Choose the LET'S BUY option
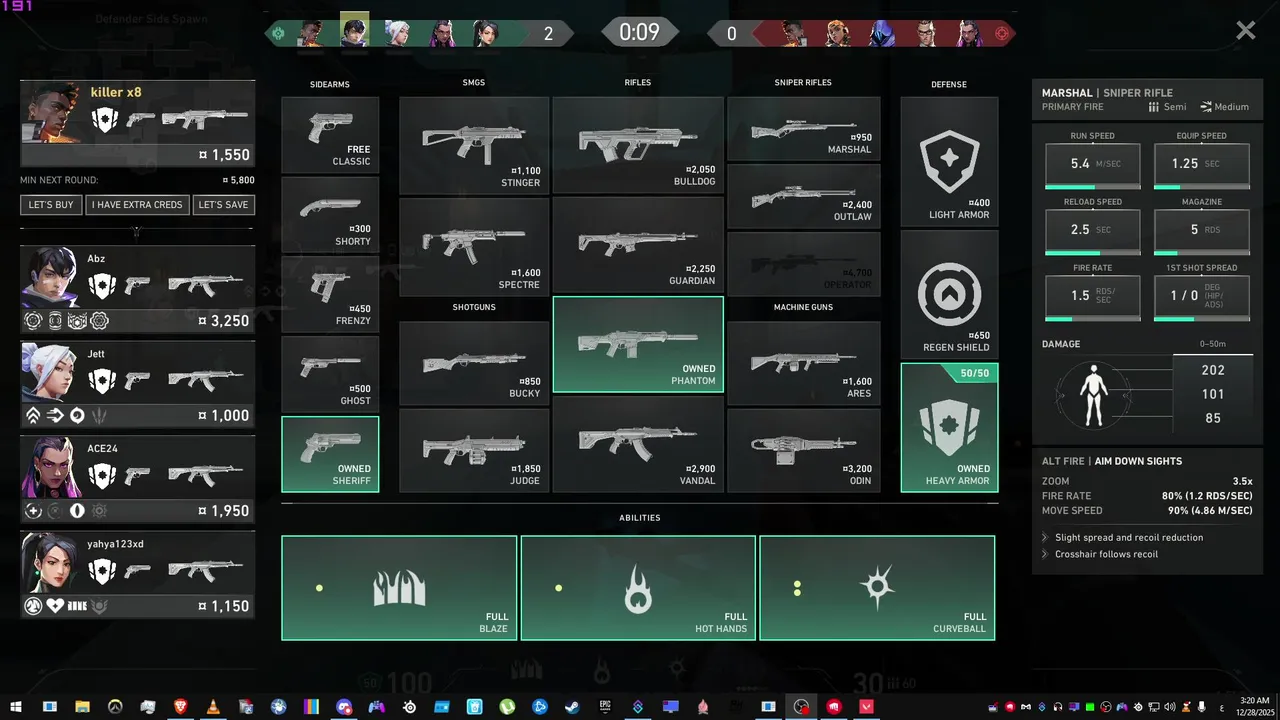1280x720 pixels. (51, 205)
